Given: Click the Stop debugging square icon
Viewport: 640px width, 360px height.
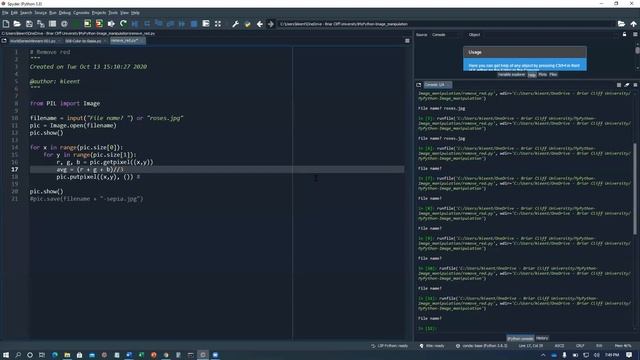Looking at the screenshot, I should [194, 24].
